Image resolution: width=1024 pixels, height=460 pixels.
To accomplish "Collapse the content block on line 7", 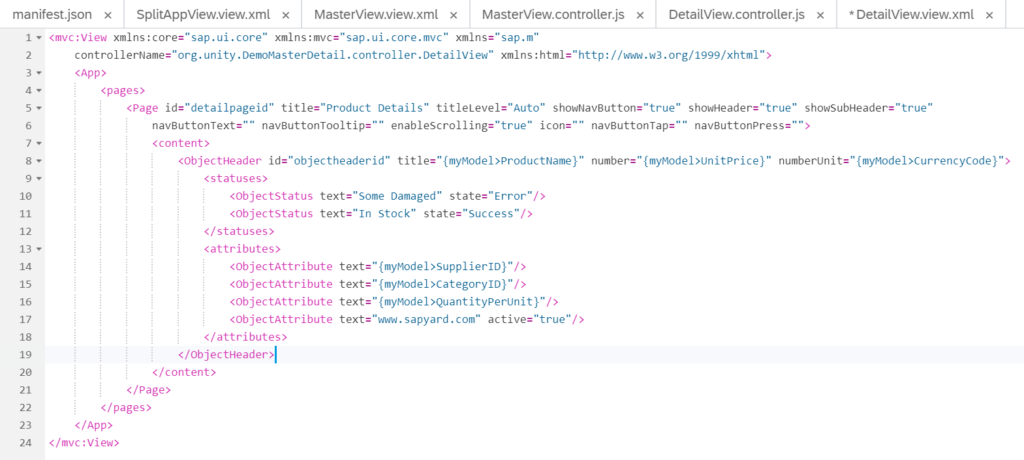I will click(39, 144).
